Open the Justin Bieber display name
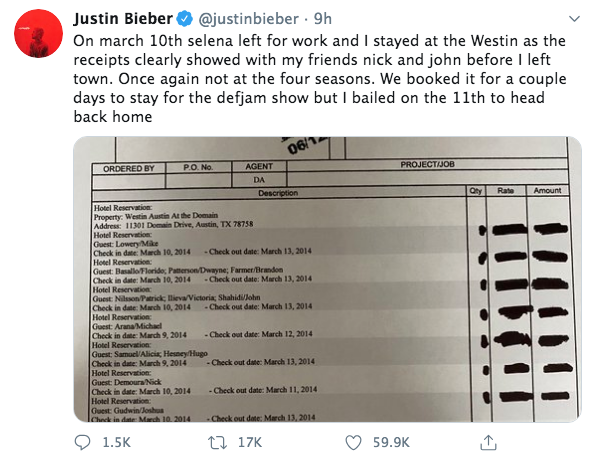The height and width of the screenshot is (459, 594). click(x=123, y=19)
